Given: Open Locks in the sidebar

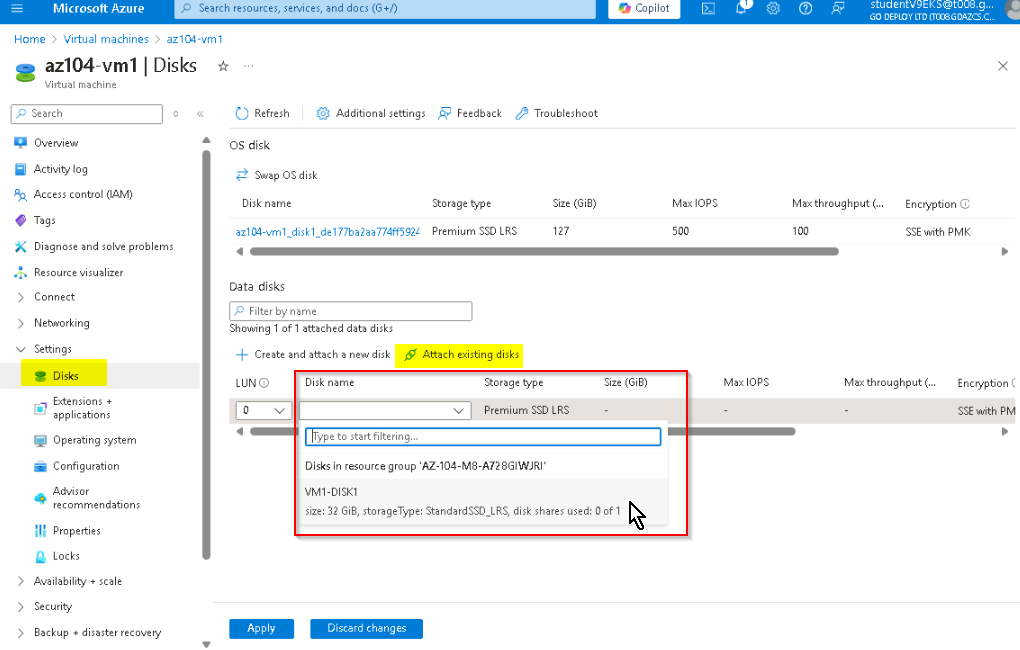Looking at the screenshot, I should tap(66, 556).
